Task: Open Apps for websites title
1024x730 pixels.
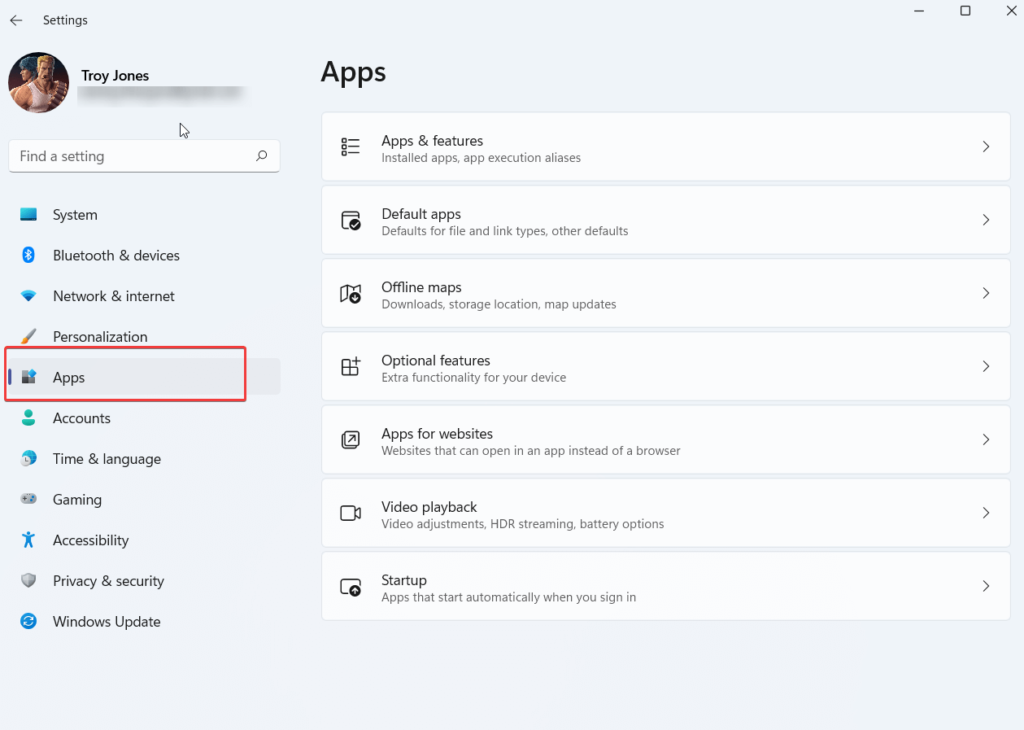Action: coord(437,434)
